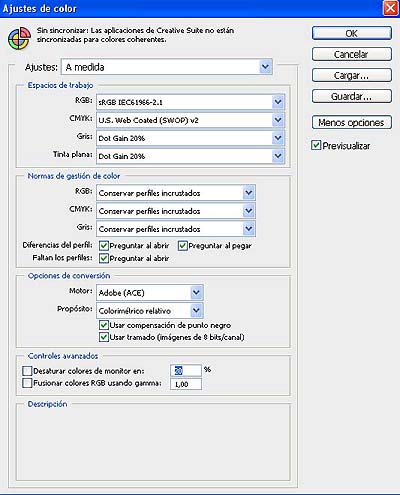Click the Sin sincronizar status message
The image size is (400, 495).
pos(135,35)
